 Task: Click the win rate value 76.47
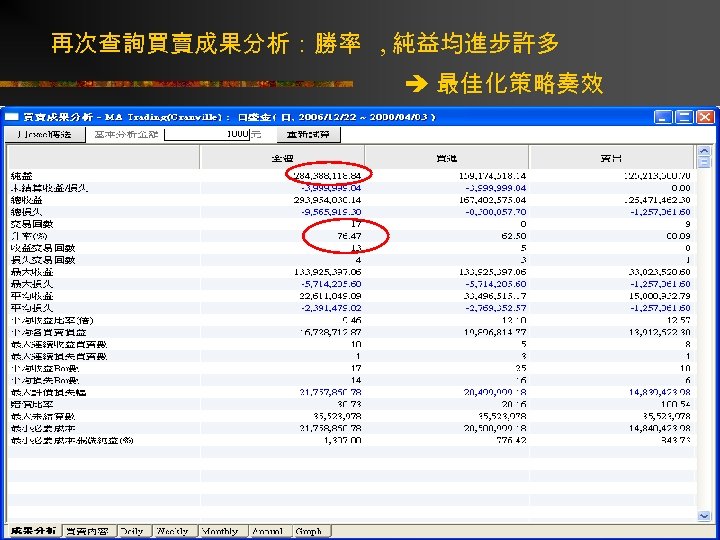point(349,236)
